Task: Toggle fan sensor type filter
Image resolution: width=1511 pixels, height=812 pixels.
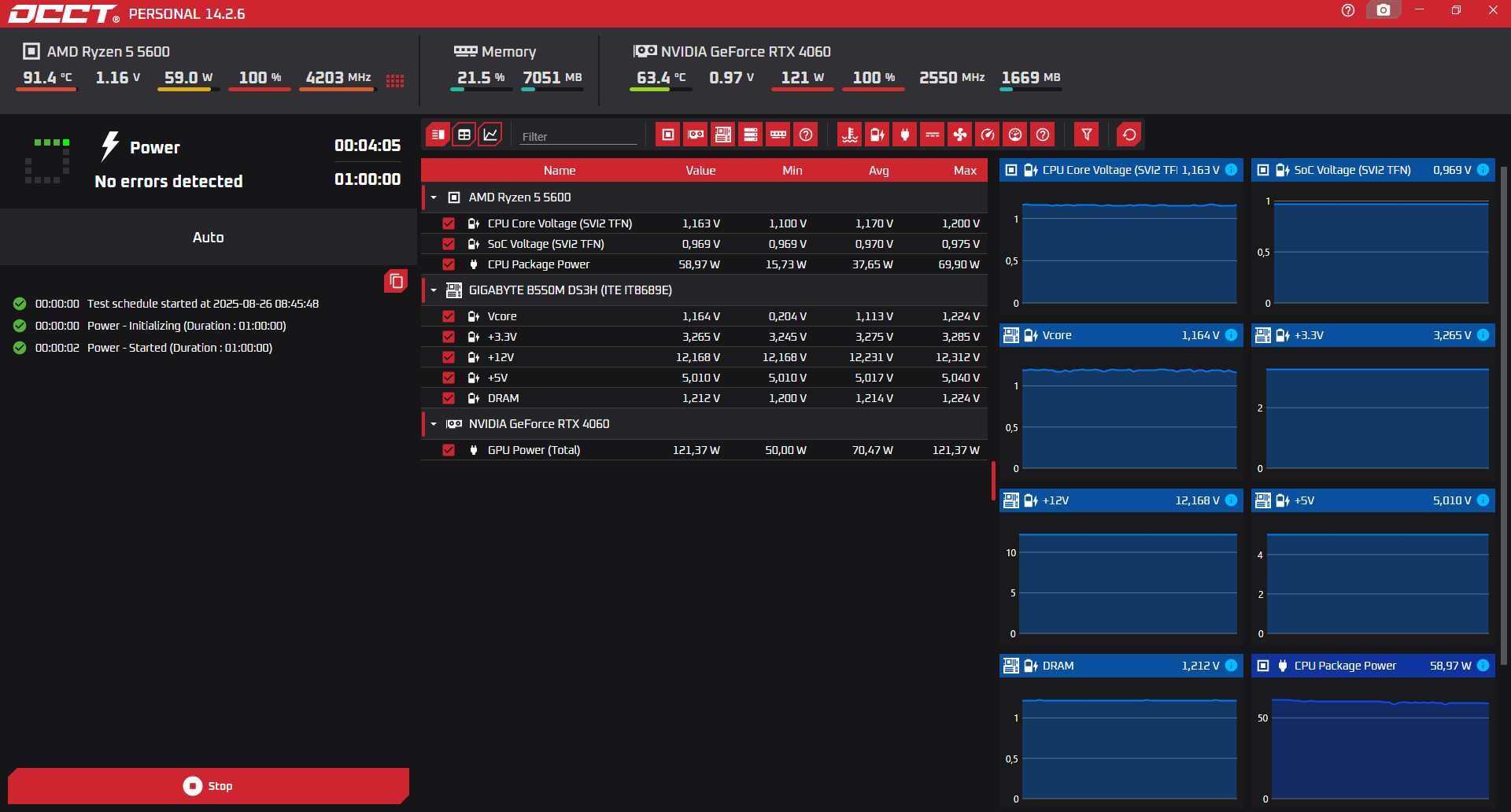Action: tap(960, 135)
